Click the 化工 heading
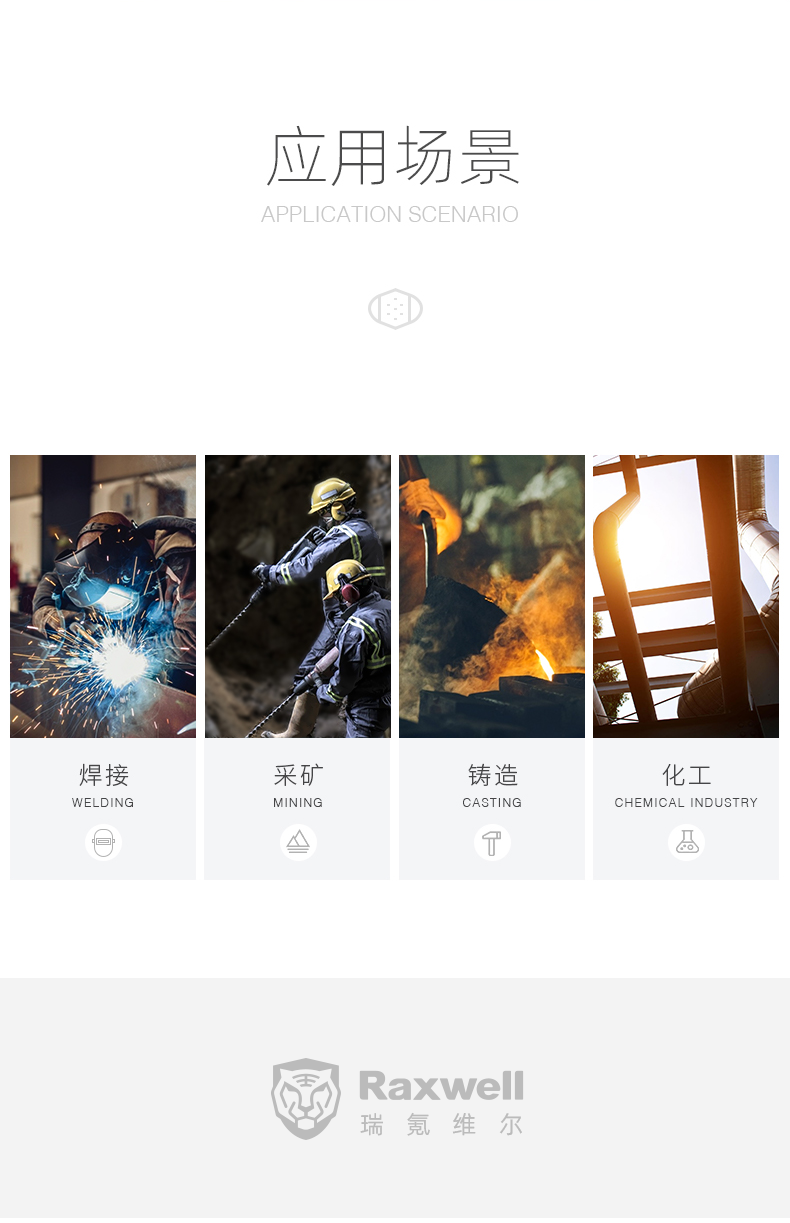Screen dimensions: 790x1223 [x=687, y=775]
